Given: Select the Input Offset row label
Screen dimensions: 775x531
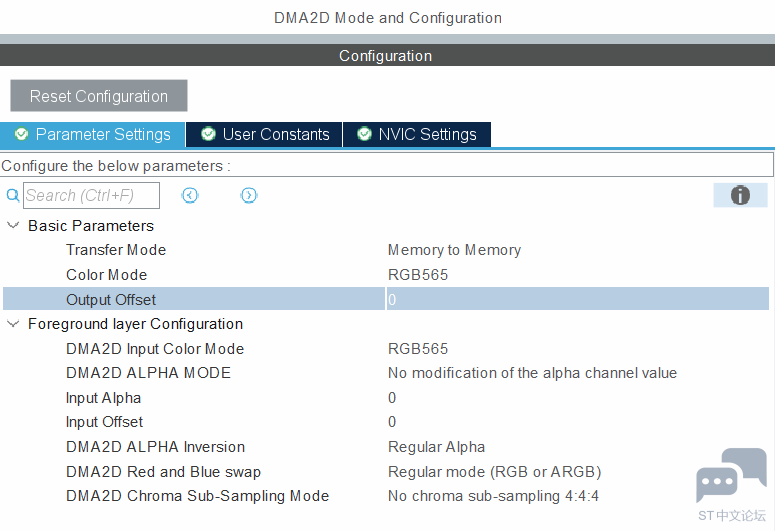Looking at the screenshot, I should 104,422.
